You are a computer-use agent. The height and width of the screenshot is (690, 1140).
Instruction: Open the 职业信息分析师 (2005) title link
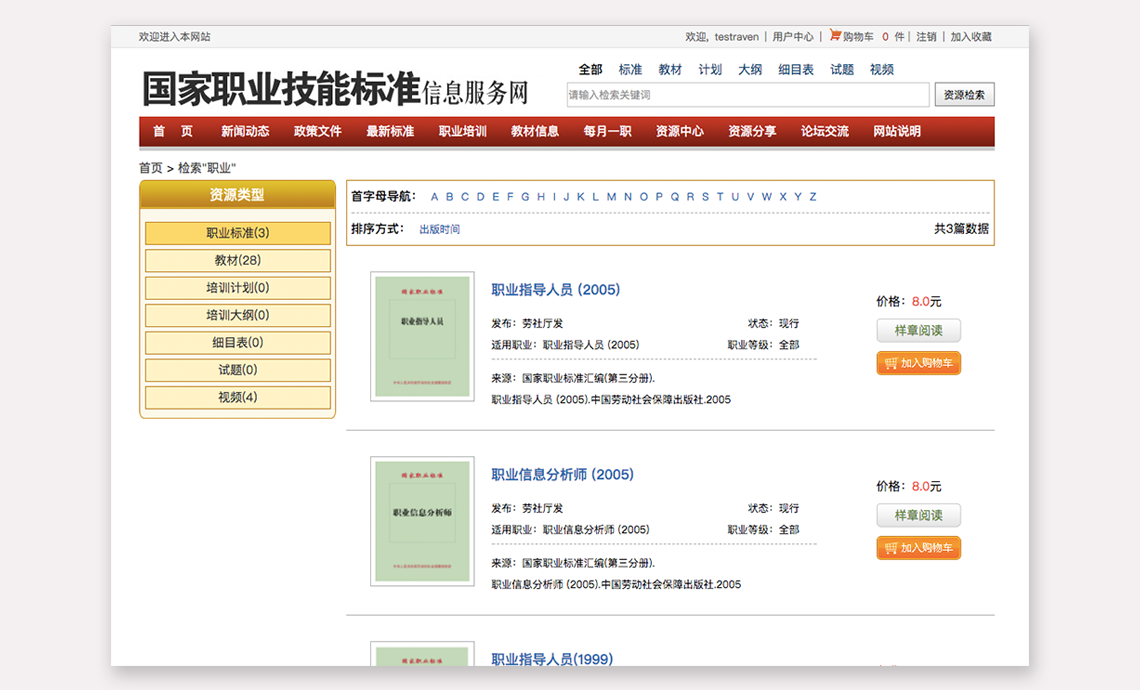[562, 474]
